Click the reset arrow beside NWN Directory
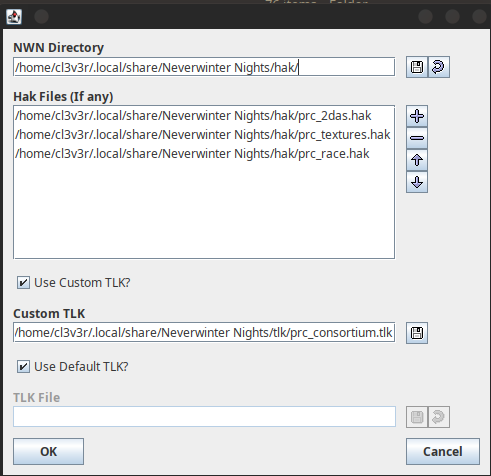Image resolution: width=491 pixels, height=476 pixels. pyautogui.click(x=439, y=67)
